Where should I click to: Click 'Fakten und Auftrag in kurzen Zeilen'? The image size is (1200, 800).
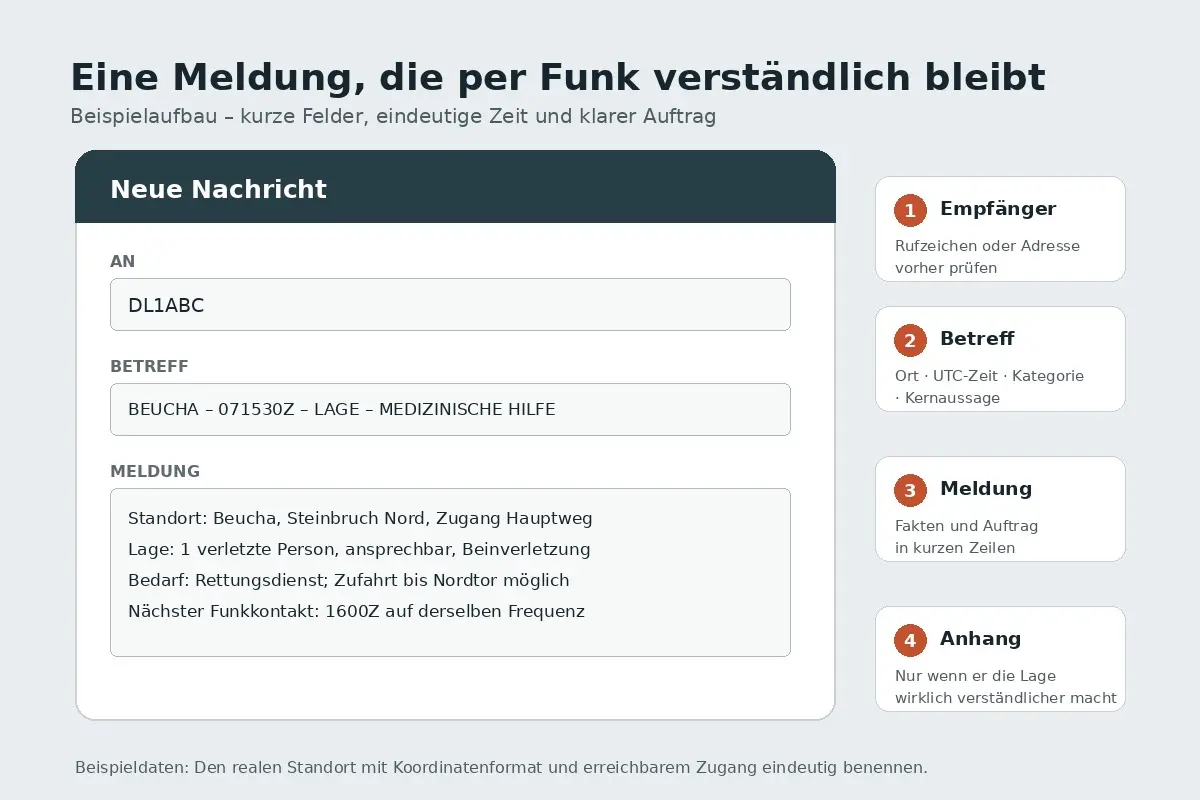tap(967, 537)
